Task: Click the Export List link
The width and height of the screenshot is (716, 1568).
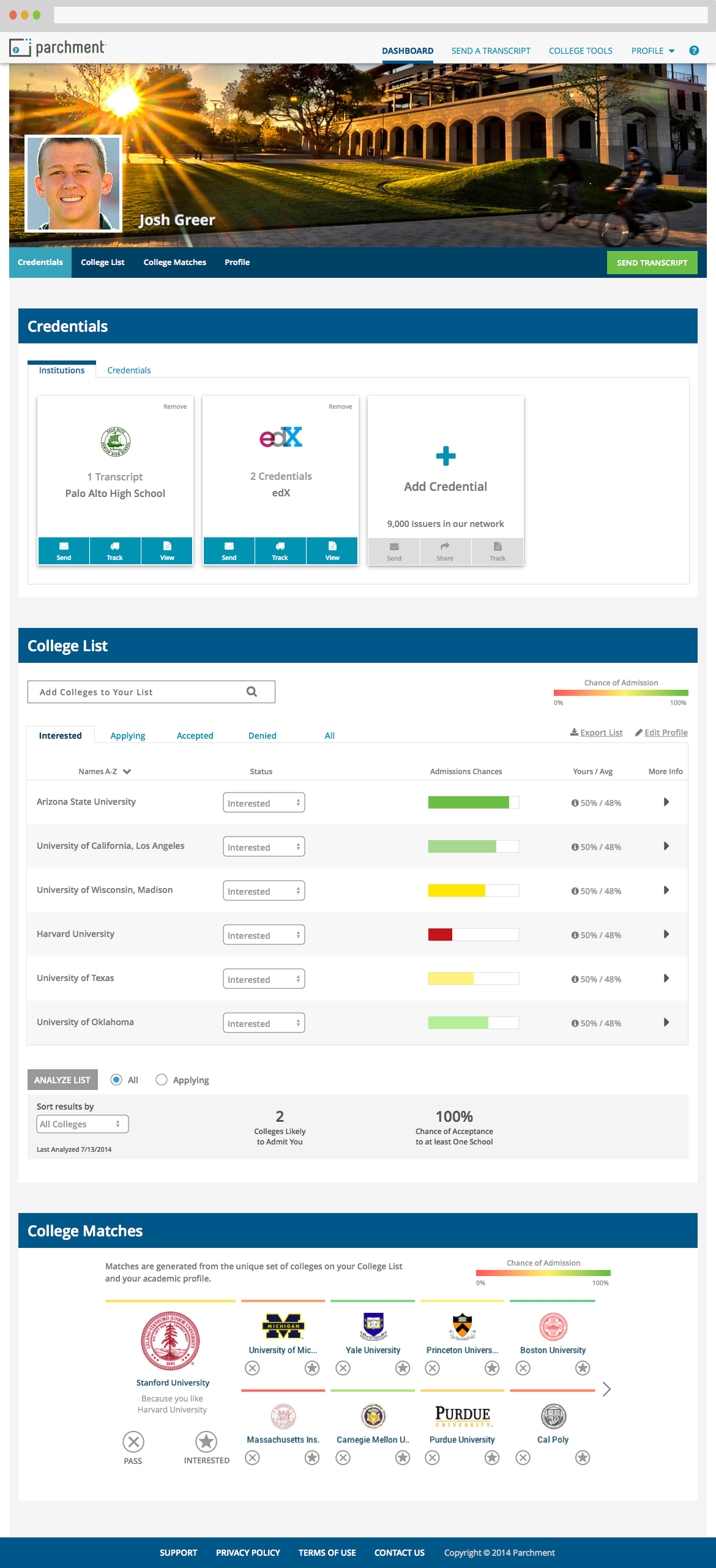Action: click(x=597, y=733)
